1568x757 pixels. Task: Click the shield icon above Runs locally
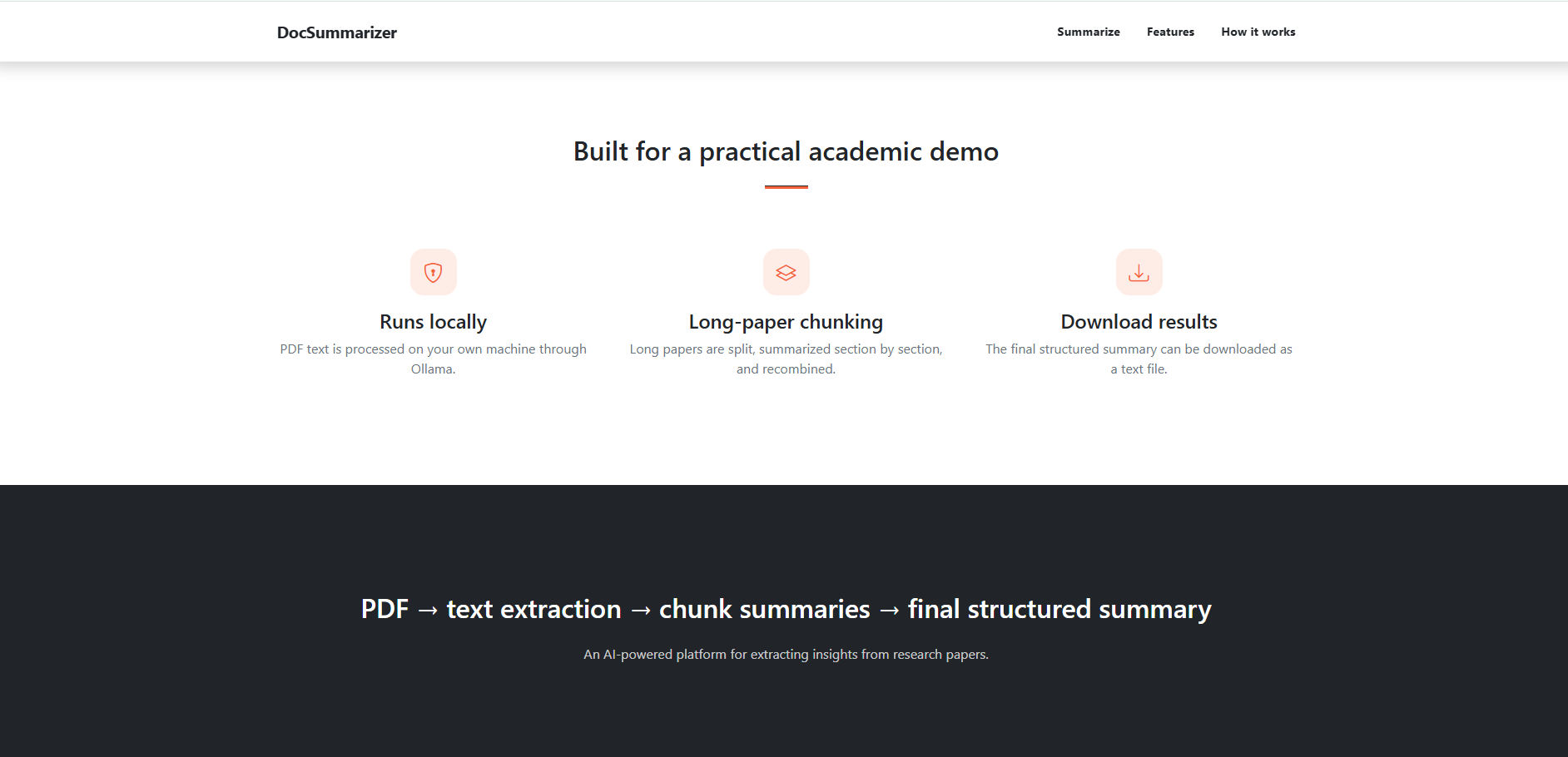(433, 272)
